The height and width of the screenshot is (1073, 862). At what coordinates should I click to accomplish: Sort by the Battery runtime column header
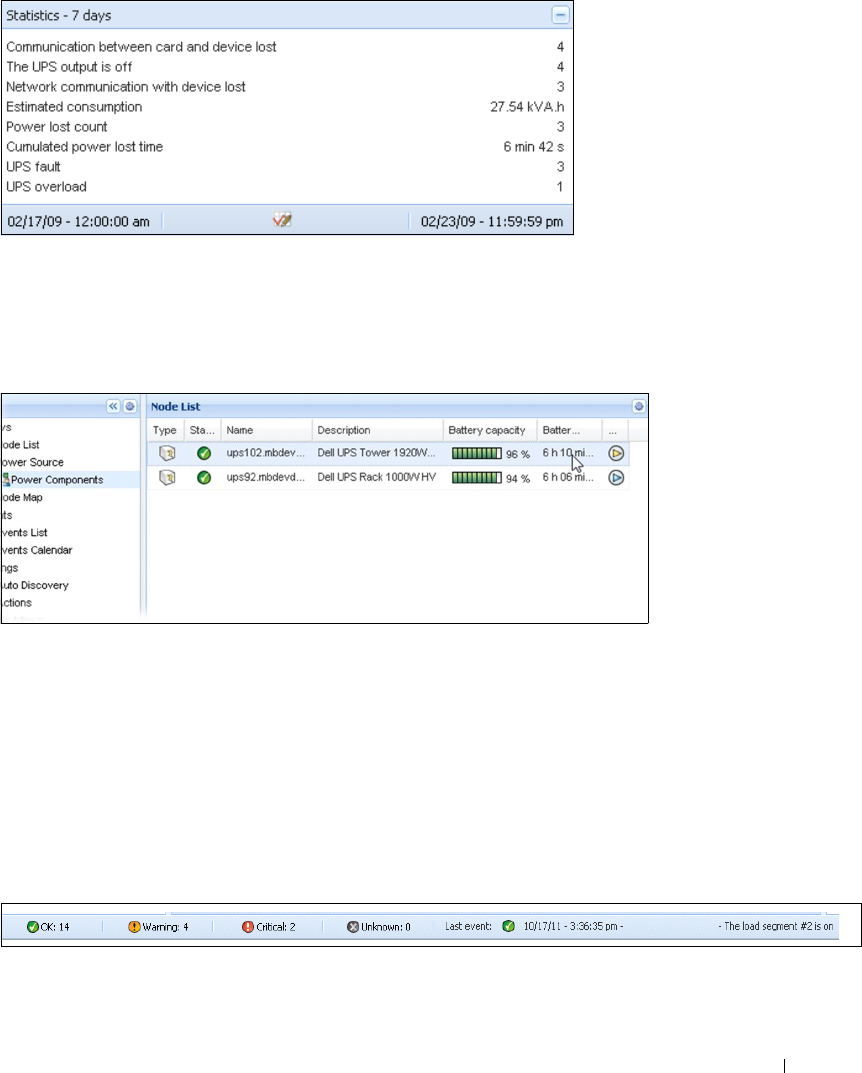(x=569, y=430)
